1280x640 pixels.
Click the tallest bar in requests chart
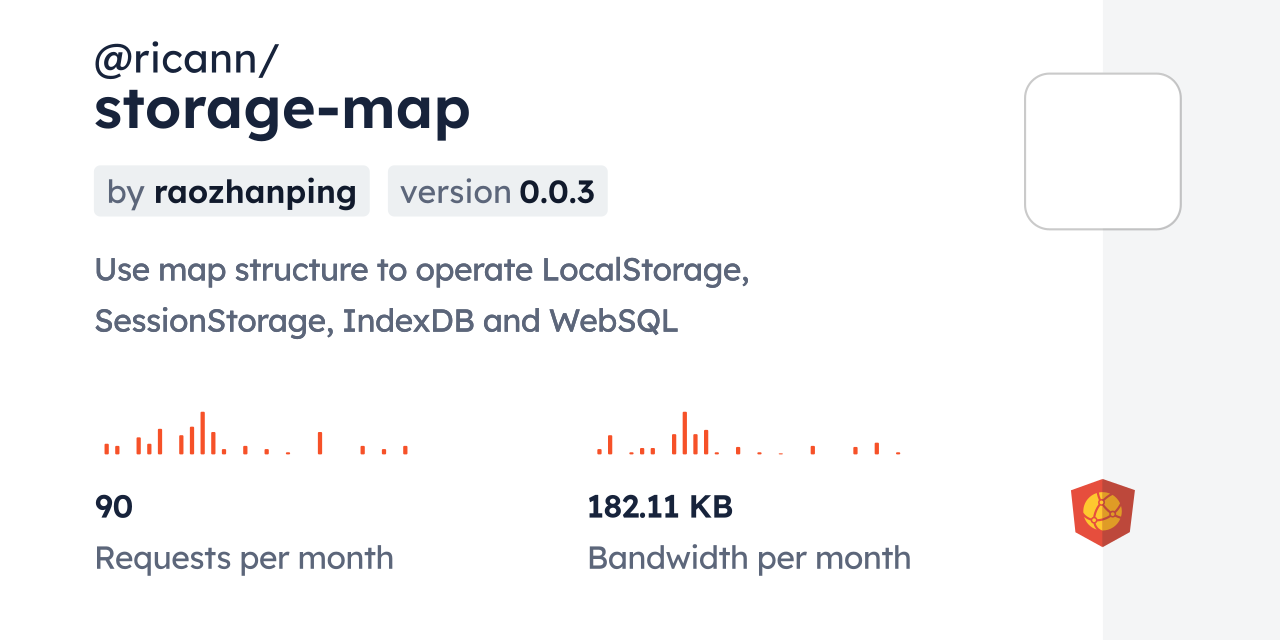pos(202,433)
